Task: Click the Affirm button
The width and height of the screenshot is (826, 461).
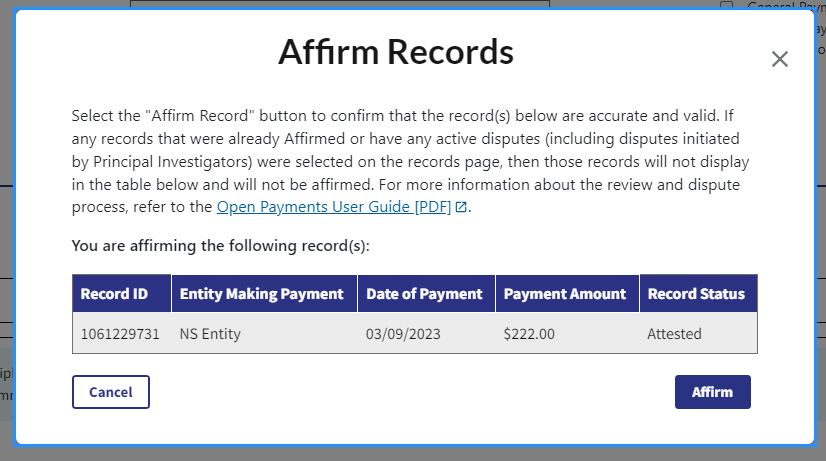Action: point(712,392)
